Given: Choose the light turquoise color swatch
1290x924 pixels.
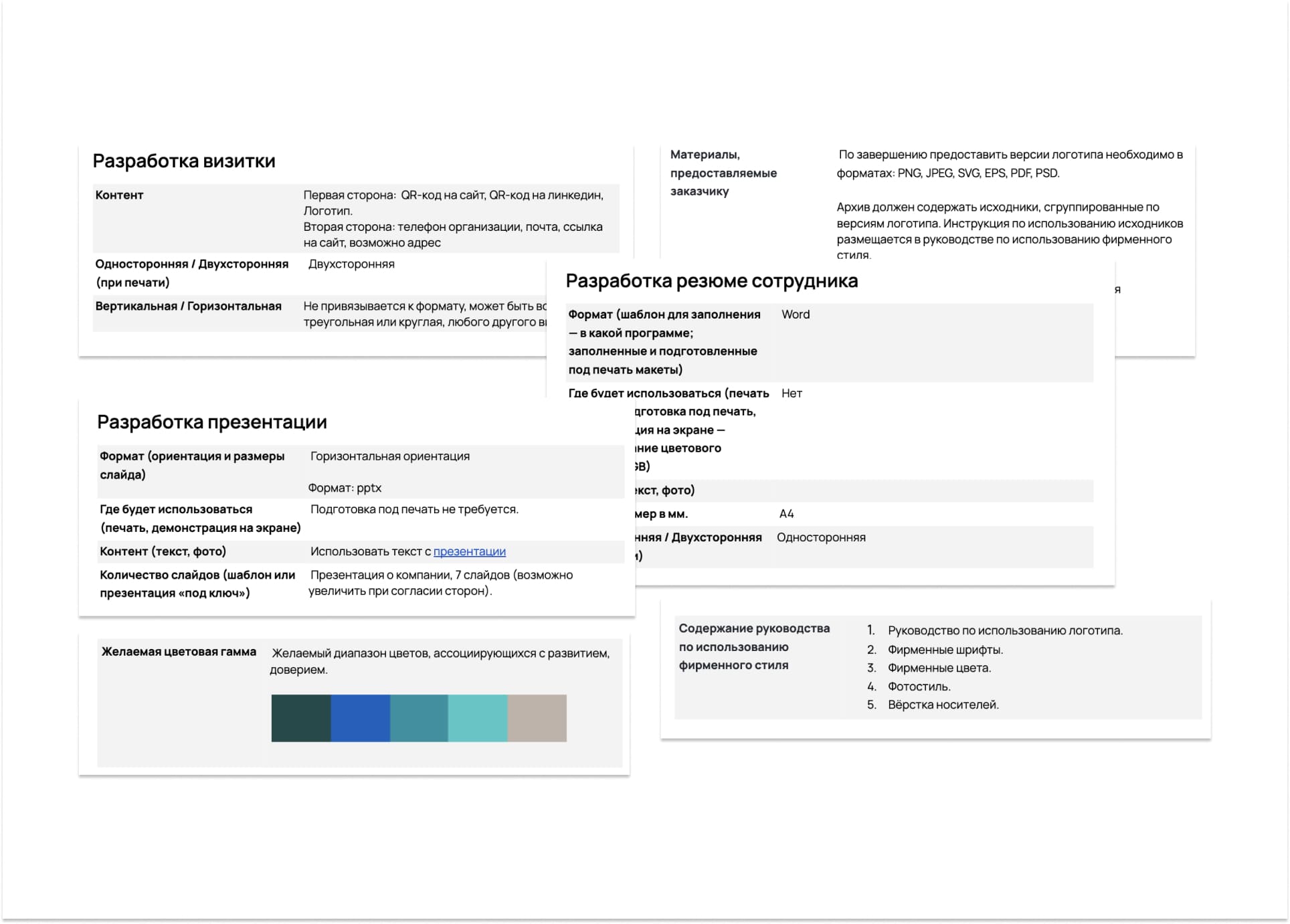Looking at the screenshot, I should pos(477,718).
